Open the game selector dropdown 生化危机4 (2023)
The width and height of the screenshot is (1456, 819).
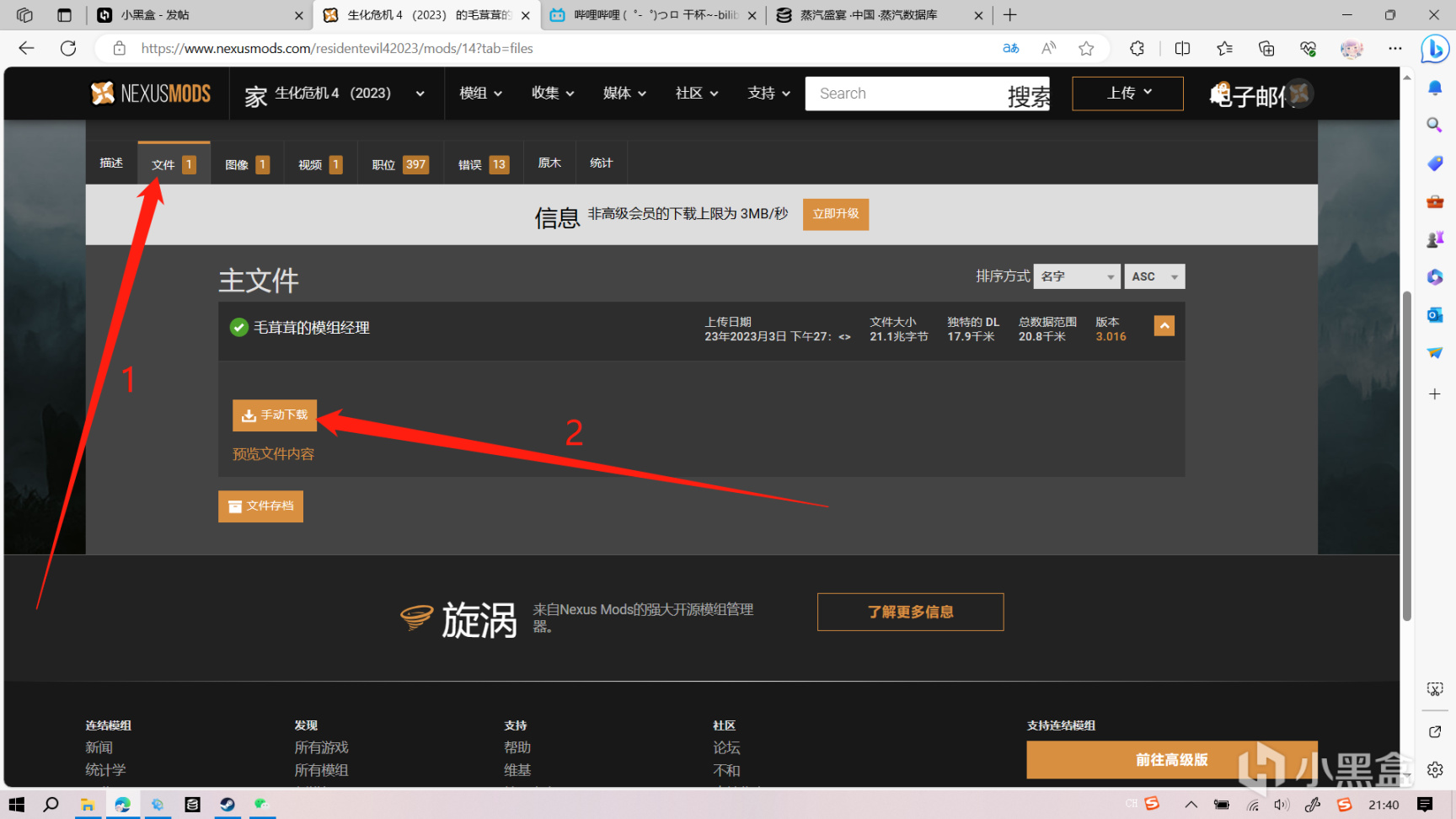pos(335,94)
